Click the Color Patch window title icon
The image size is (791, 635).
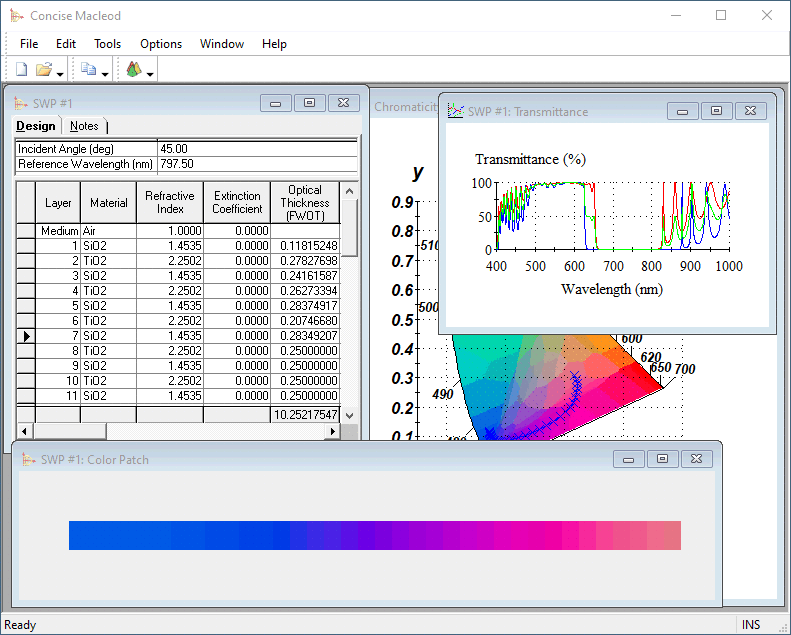point(29,459)
